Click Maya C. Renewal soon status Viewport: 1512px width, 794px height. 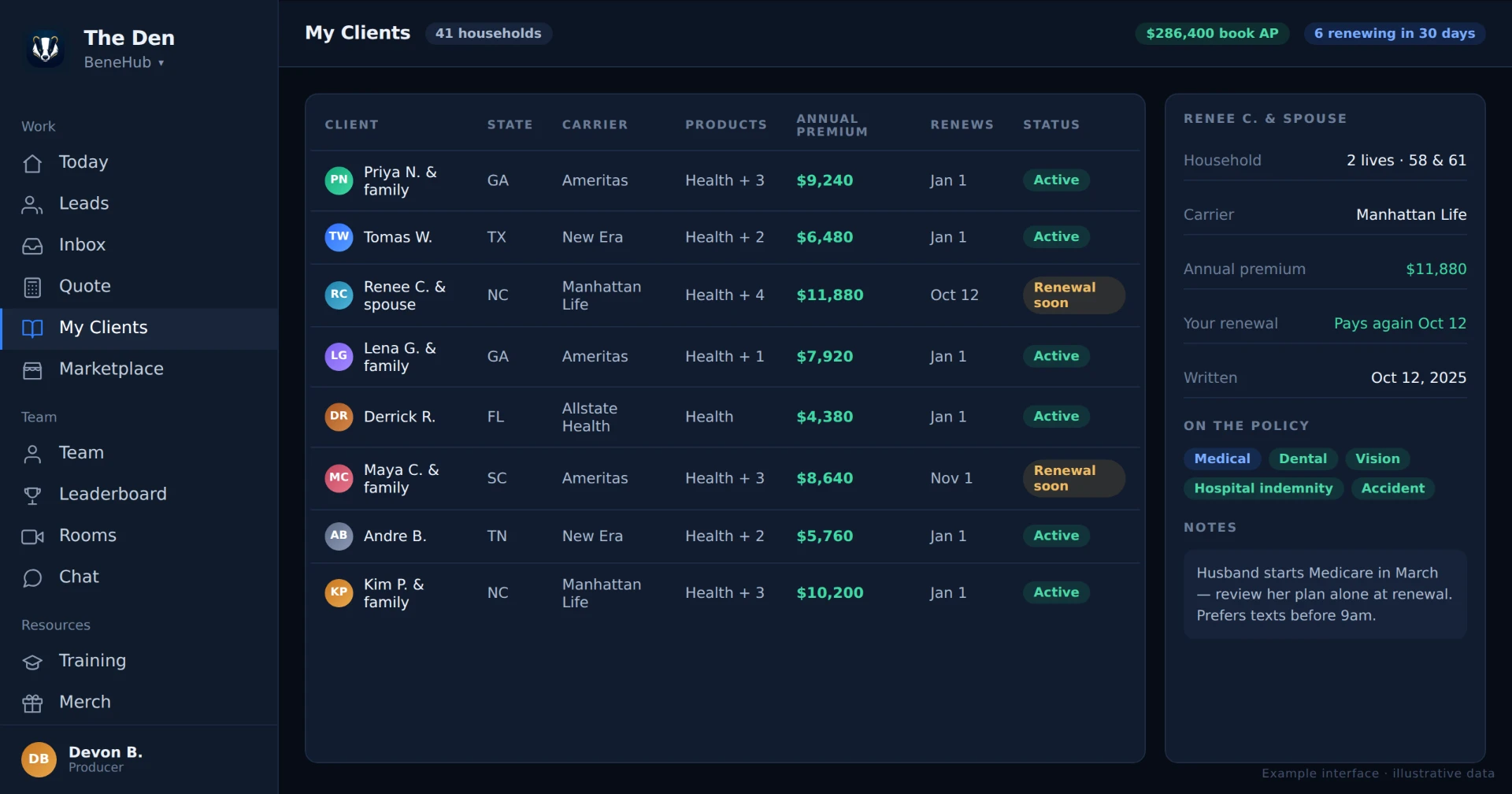tap(1073, 478)
